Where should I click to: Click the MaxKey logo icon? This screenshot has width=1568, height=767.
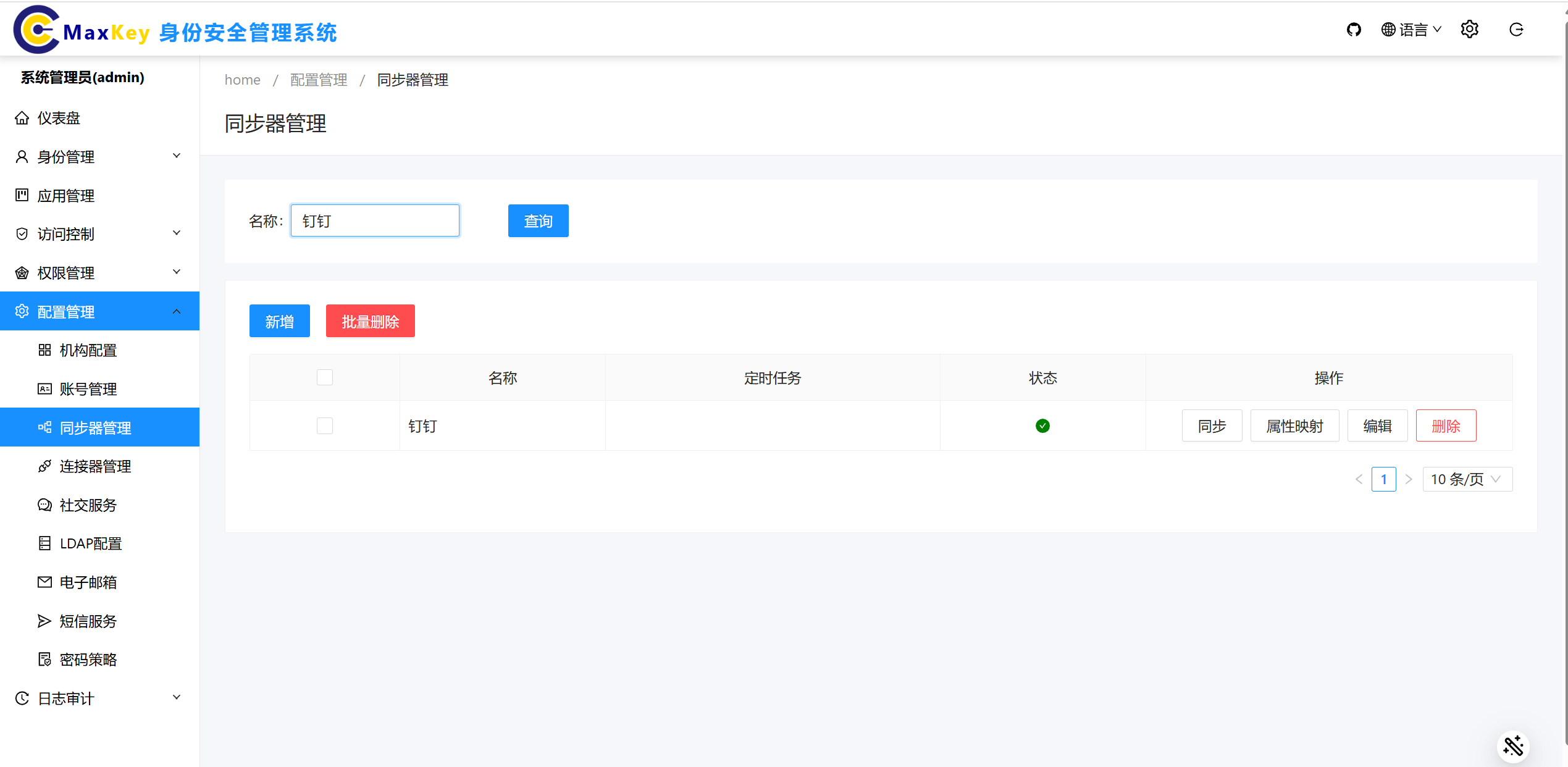click(36, 30)
